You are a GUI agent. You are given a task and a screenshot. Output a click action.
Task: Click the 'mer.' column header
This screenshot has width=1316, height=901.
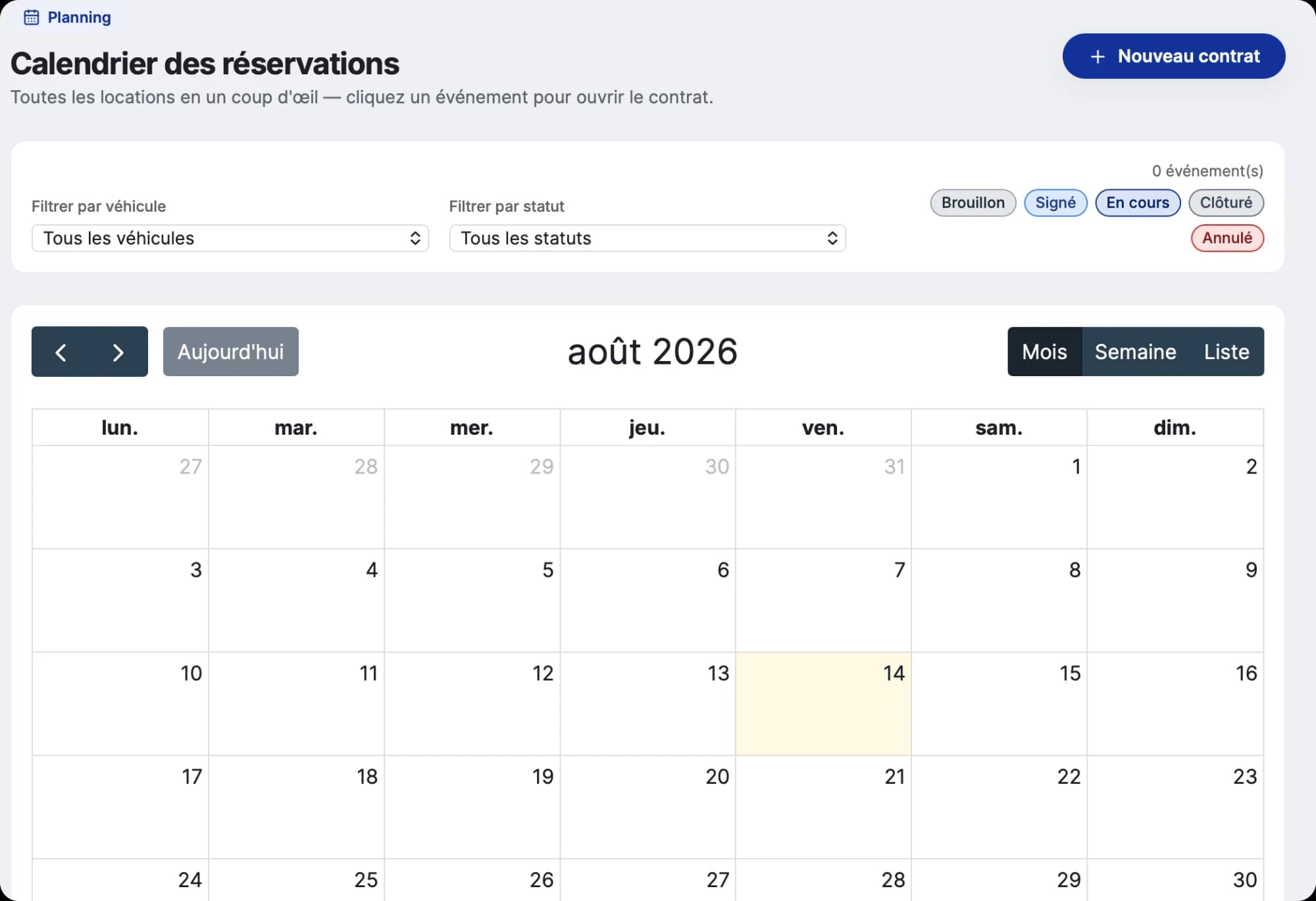tap(472, 427)
